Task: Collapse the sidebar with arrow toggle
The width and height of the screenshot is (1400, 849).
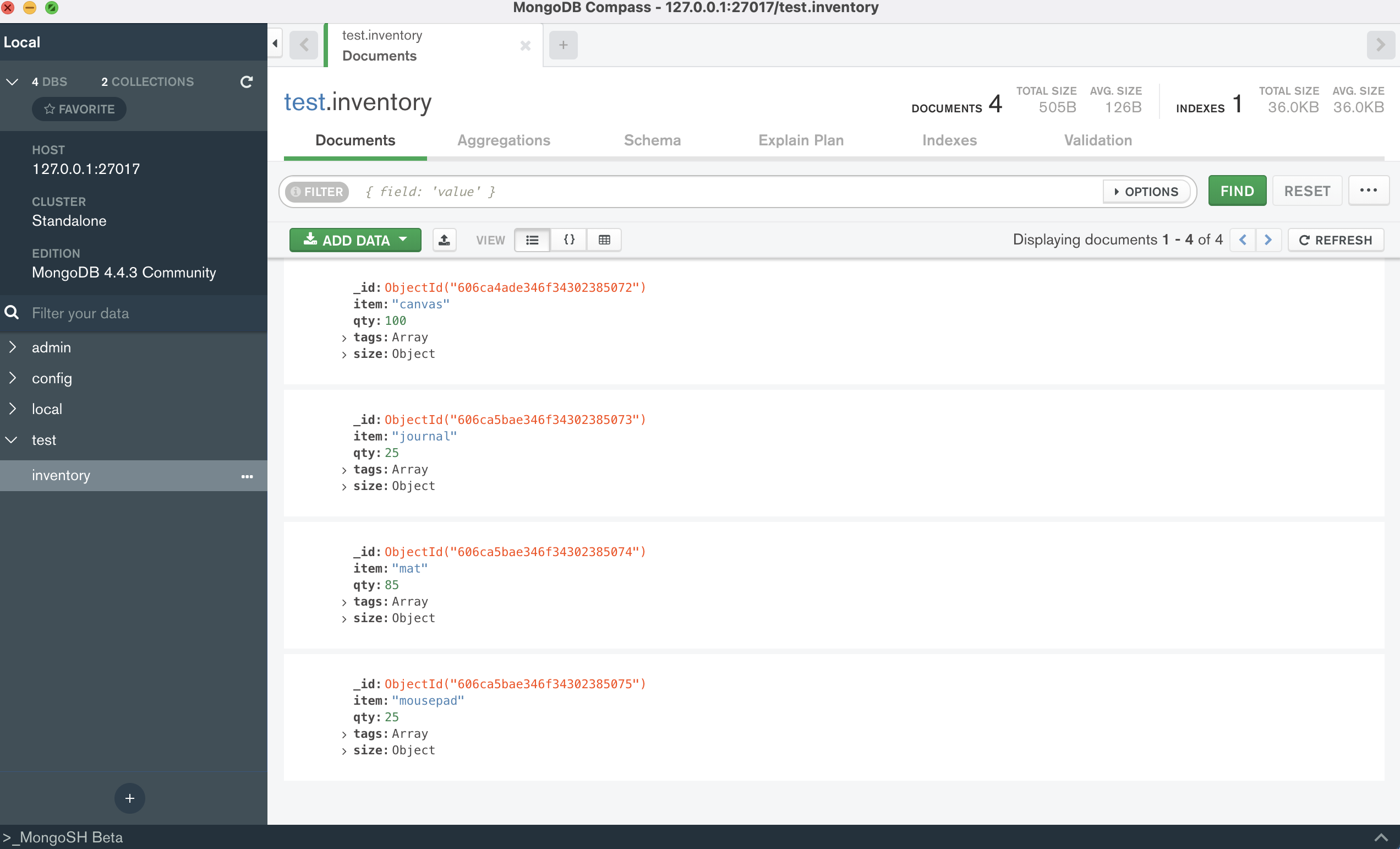Action: (x=275, y=43)
